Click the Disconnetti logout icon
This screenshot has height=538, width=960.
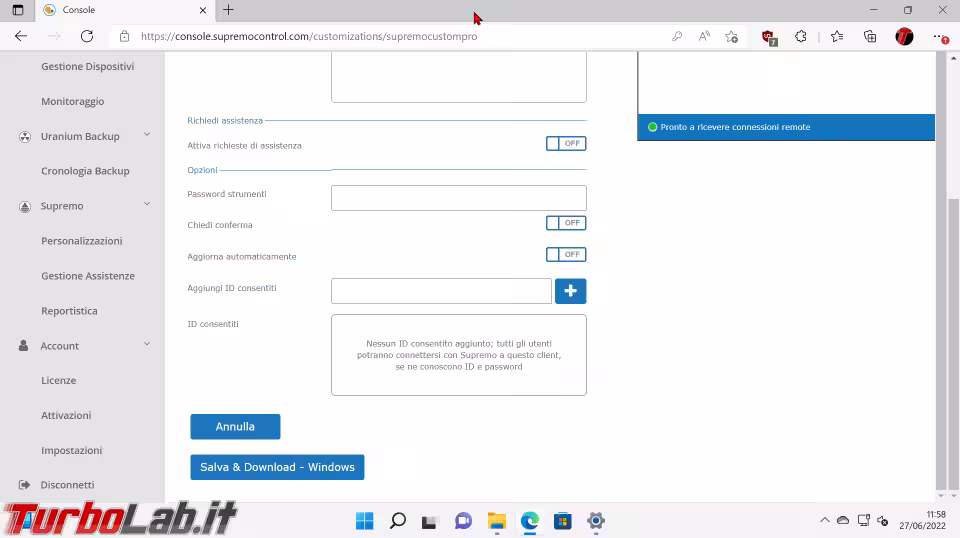point(24,485)
